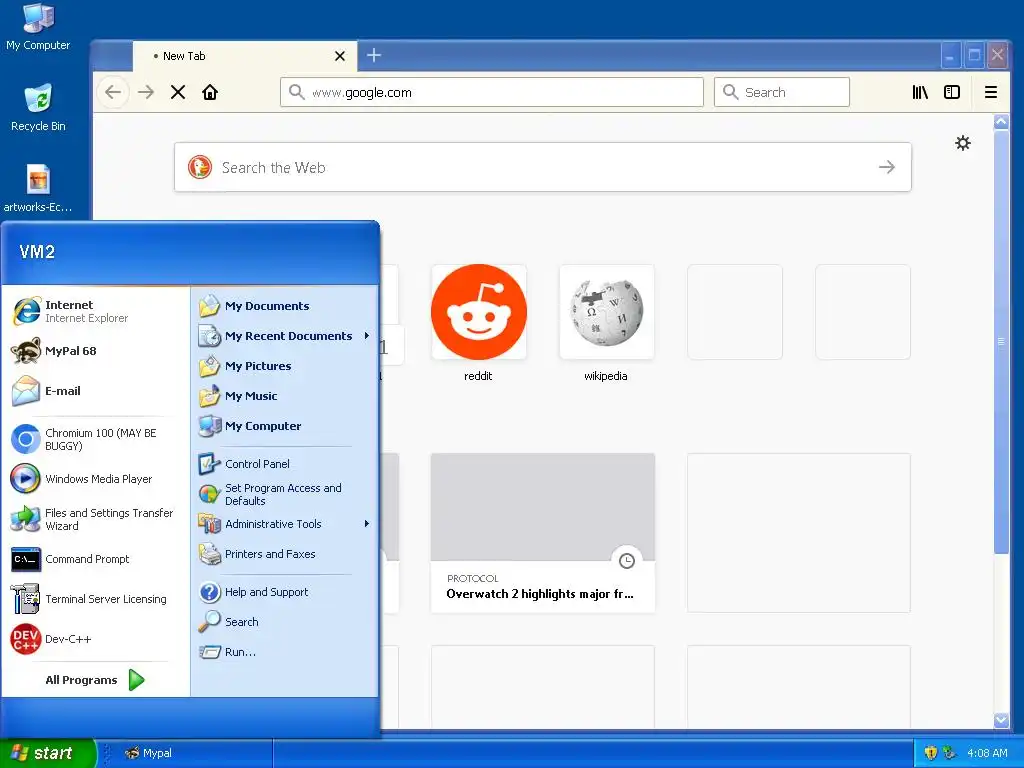Viewport: 1024px width, 768px height.
Task: Open Terminal Server Licensing
Action: pyautogui.click(x=95, y=599)
